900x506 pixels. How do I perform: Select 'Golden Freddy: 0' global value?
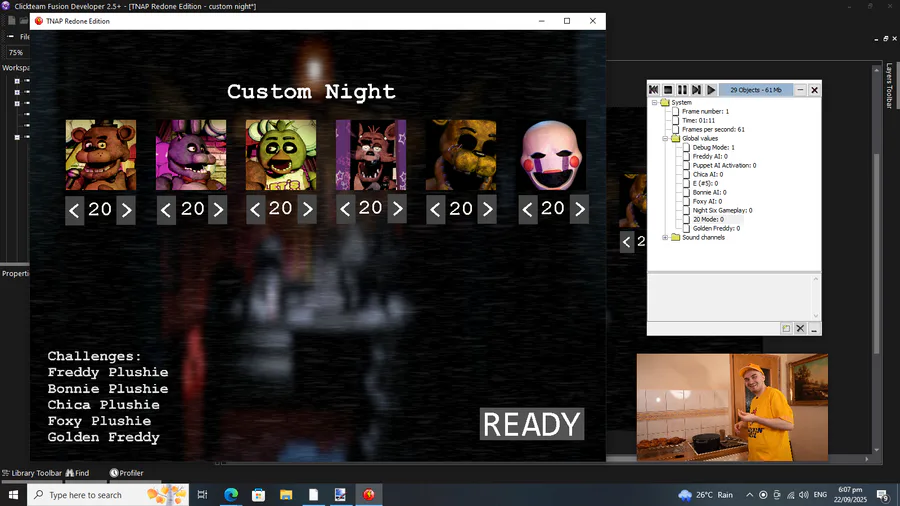716,228
